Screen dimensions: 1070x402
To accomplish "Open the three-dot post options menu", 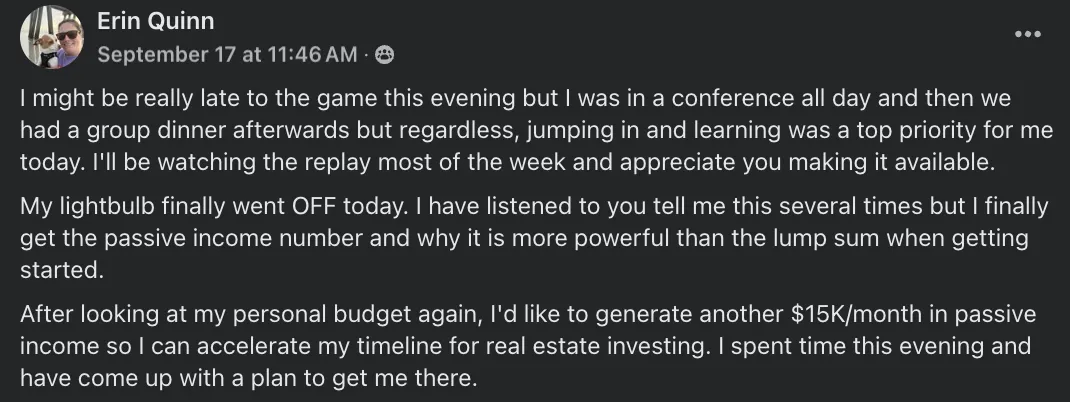I will 1027,33.
